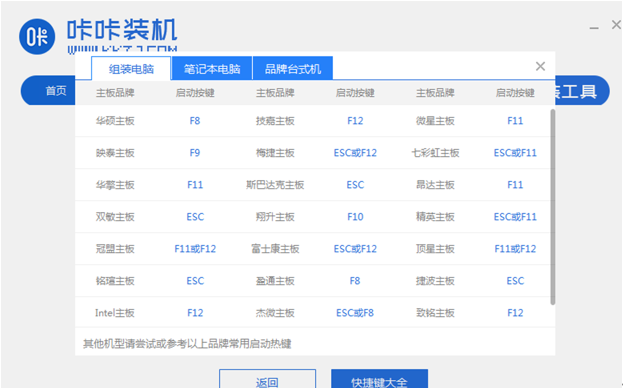Select the 精英主板 cell

[435, 217]
